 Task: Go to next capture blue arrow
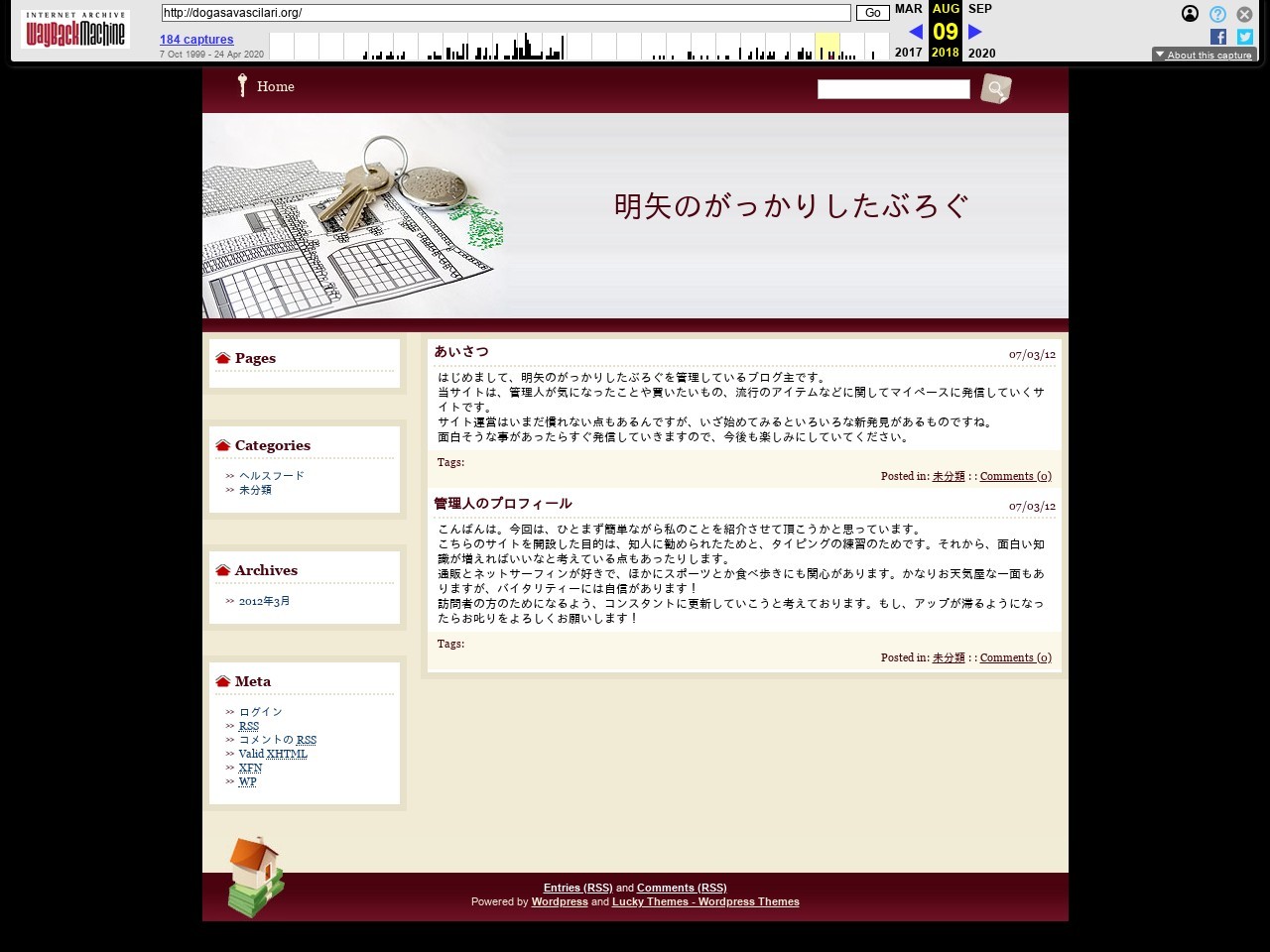(975, 32)
